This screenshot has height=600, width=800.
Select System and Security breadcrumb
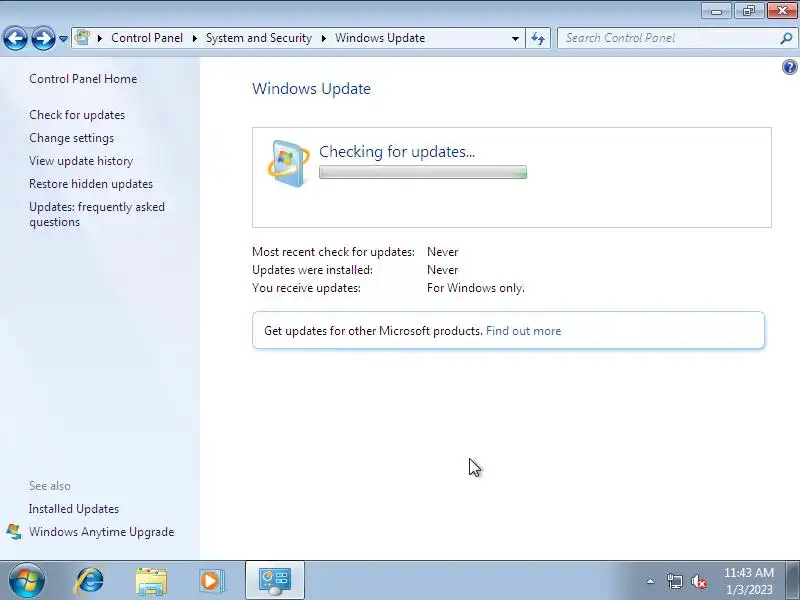[x=259, y=38]
